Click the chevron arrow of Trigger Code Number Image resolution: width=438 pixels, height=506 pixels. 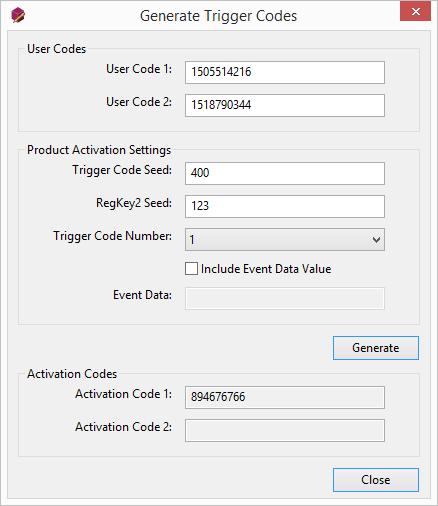(376, 240)
